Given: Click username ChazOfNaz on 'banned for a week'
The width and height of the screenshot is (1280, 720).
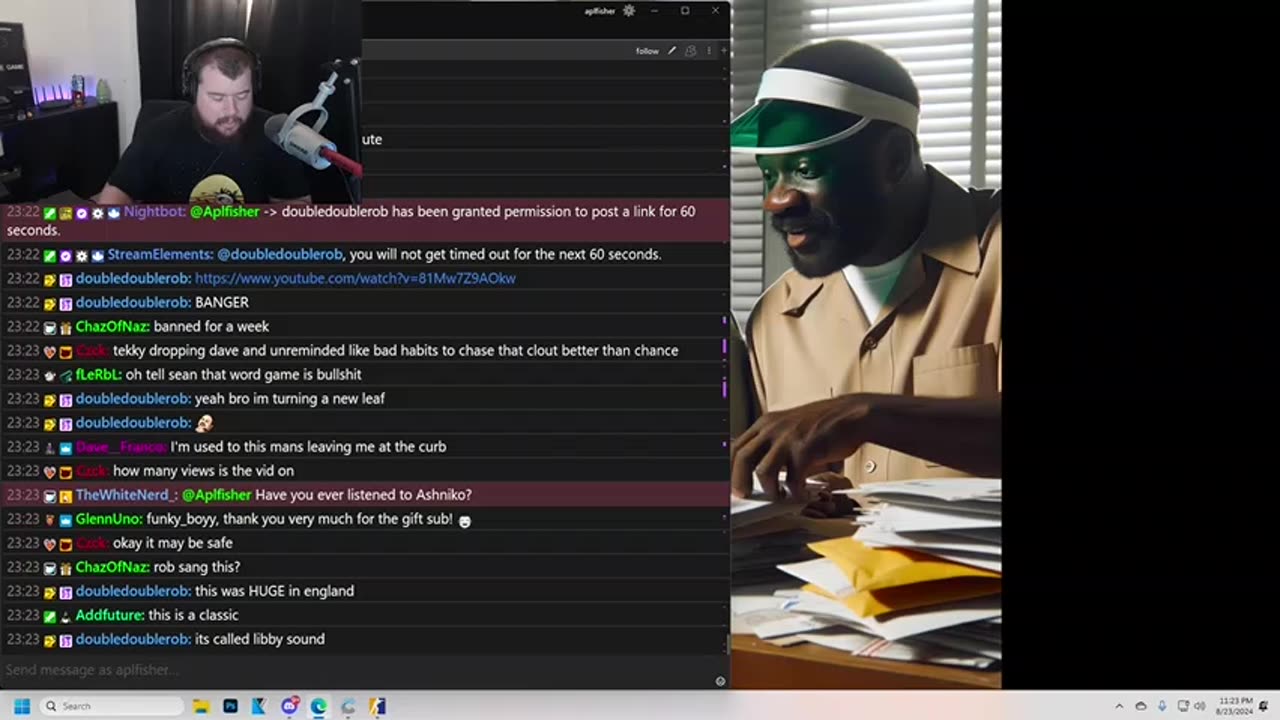Looking at the screenshot, I should pyautogui.click(x=112, y=326).
